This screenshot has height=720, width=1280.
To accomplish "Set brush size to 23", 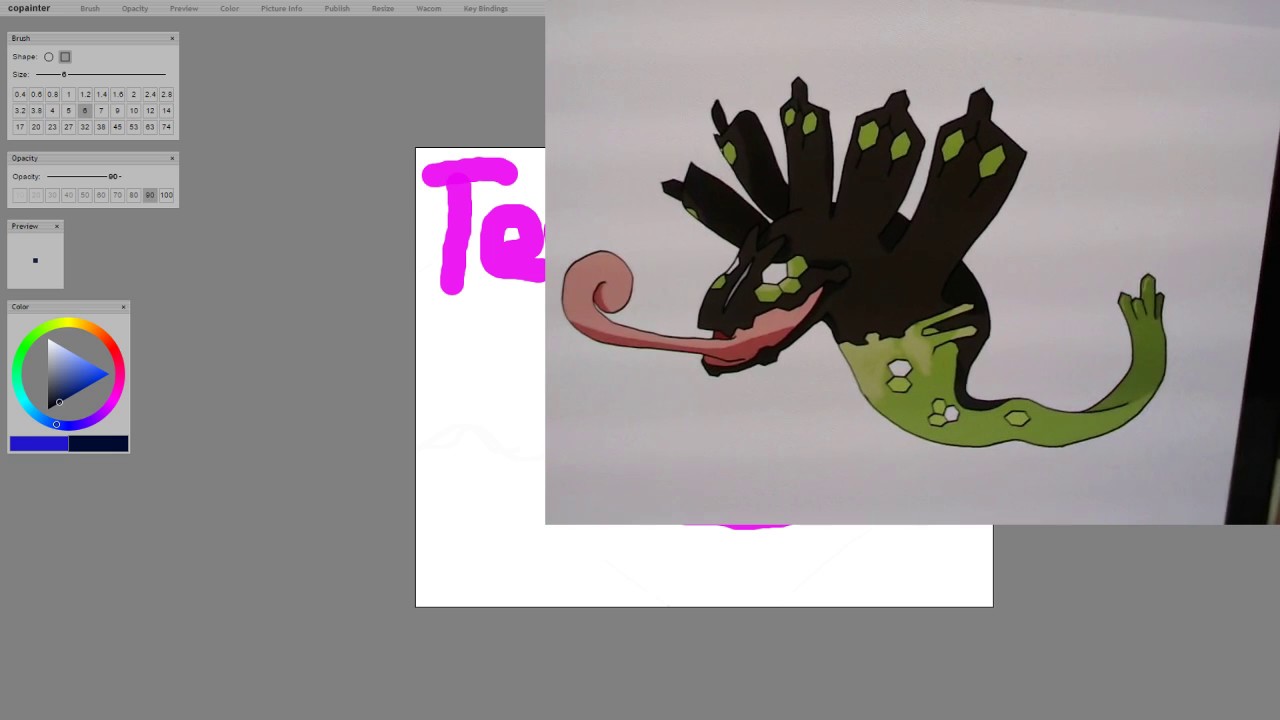I will [52, 127].
